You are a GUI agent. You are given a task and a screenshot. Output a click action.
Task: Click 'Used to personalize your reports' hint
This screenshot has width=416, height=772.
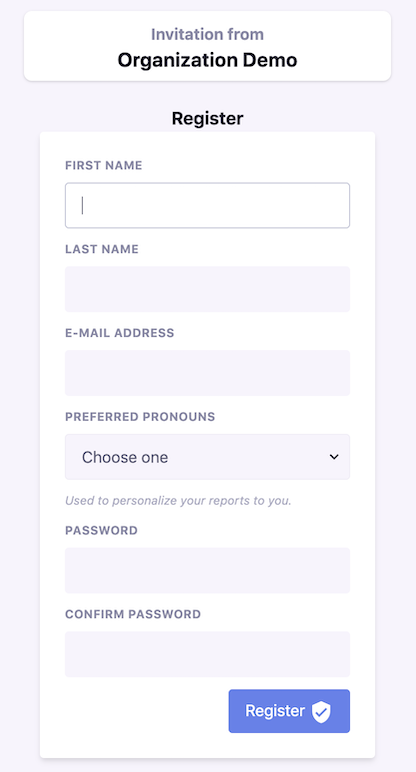point(178,501)
